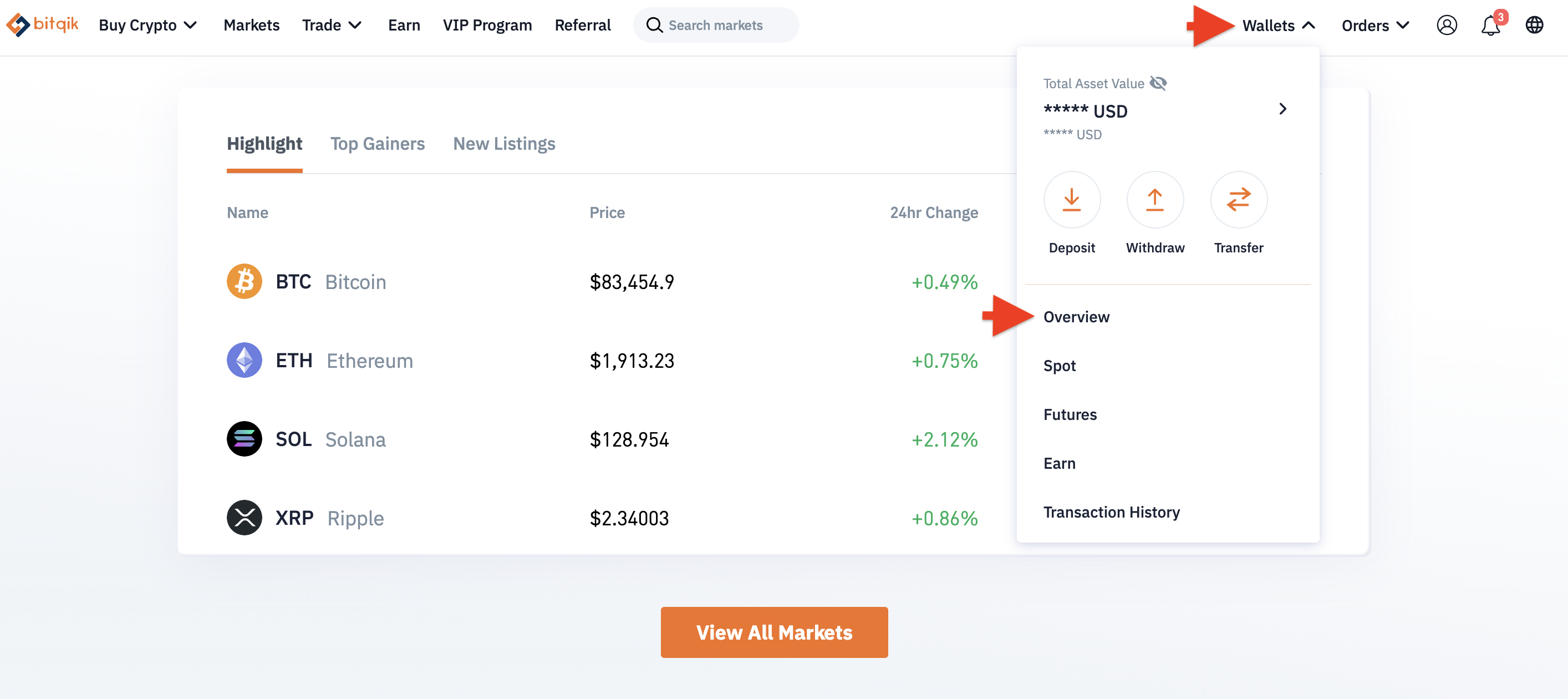Screen dimensions: 1568x699
Task: Expand the Orders dropdown
Action: click(1375, 25)
